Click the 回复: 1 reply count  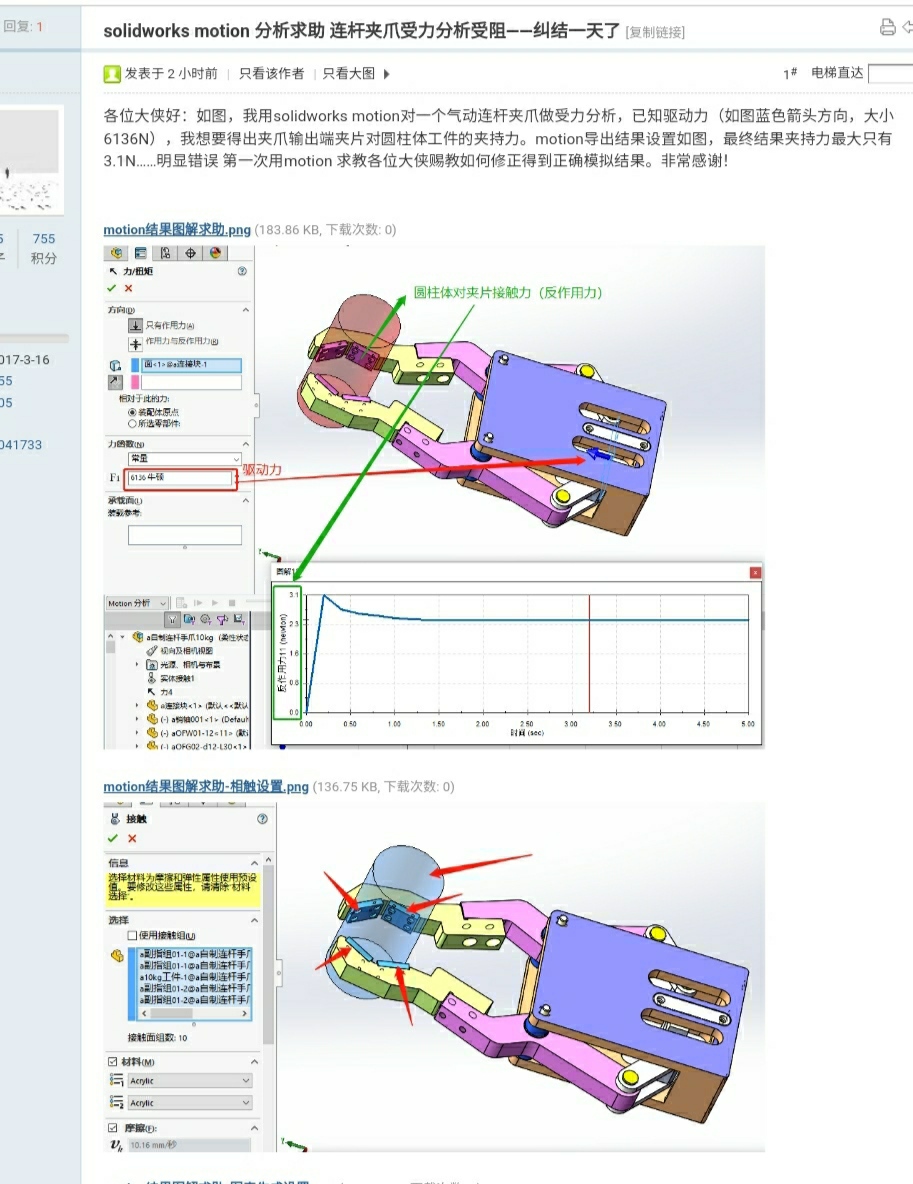(23, 26)
